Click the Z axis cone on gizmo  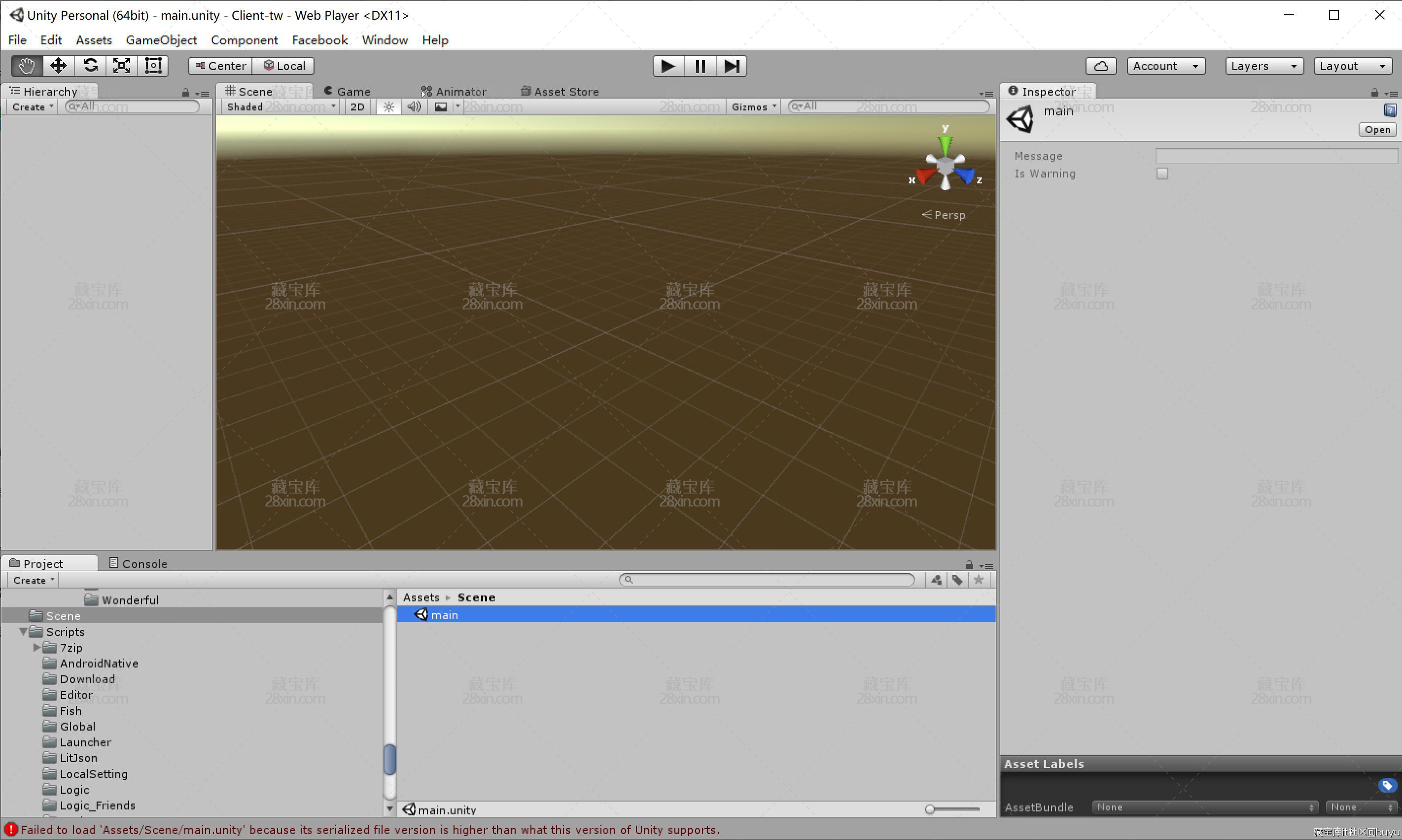click(966, 176)
